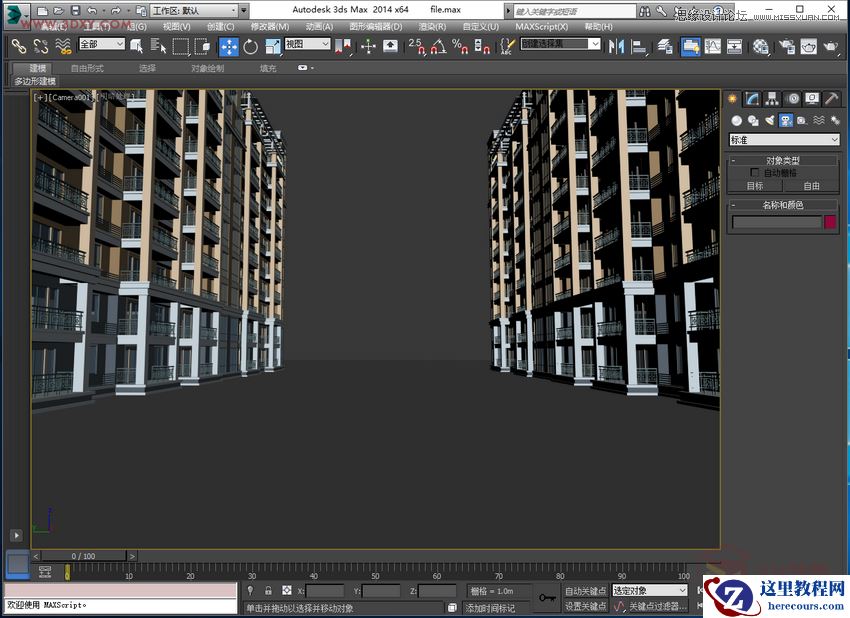Activate the Select and Scale tool

coord(270,47)
